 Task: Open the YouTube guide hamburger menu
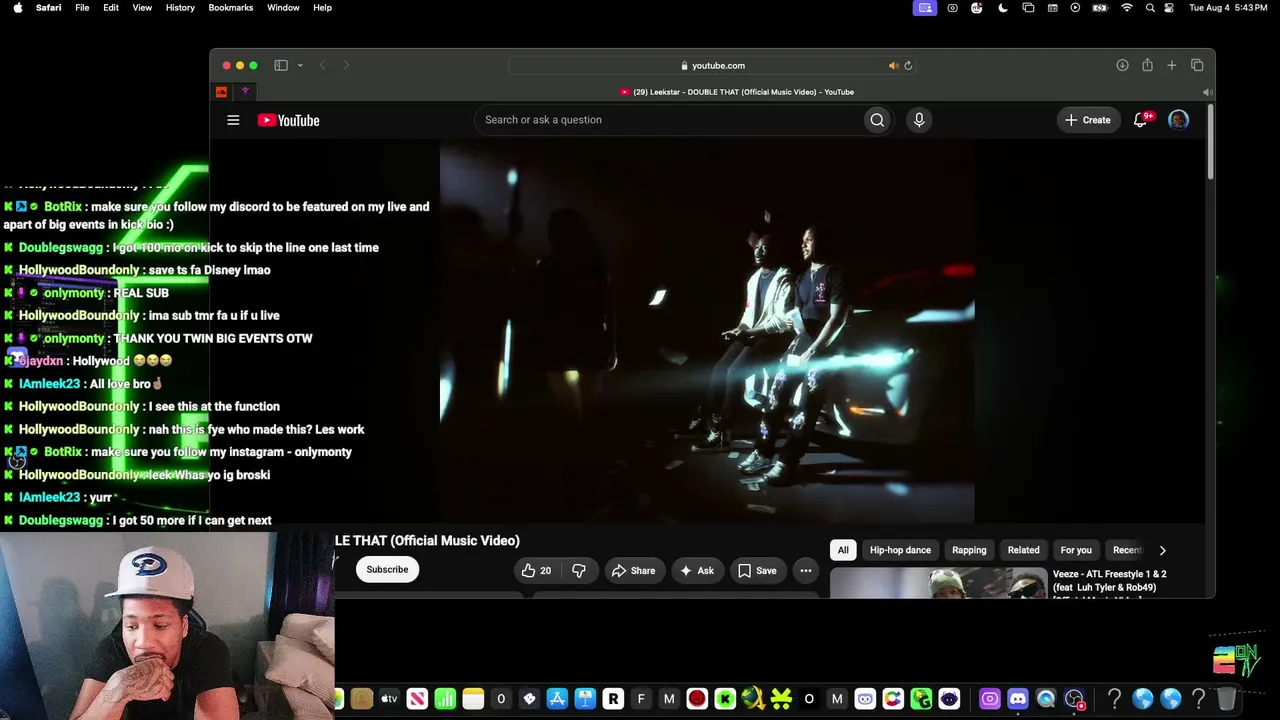coord(233,120)
